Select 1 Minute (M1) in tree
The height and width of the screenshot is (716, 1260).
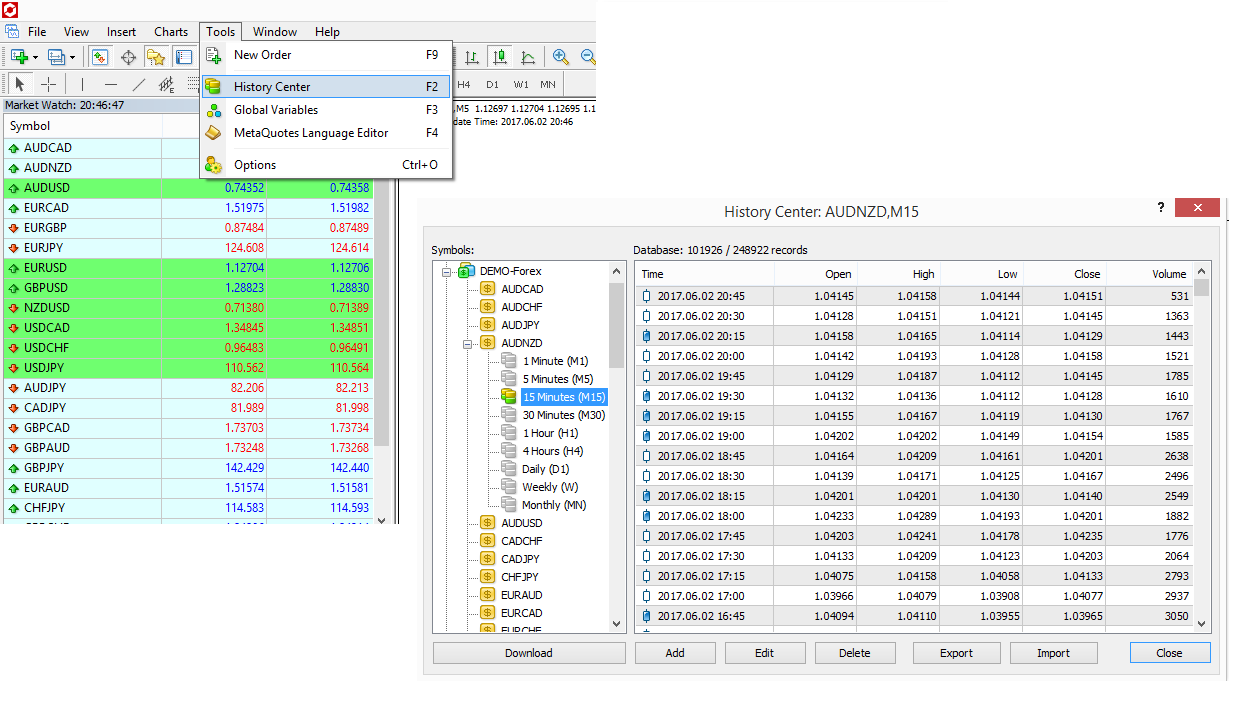click(555, 361)
